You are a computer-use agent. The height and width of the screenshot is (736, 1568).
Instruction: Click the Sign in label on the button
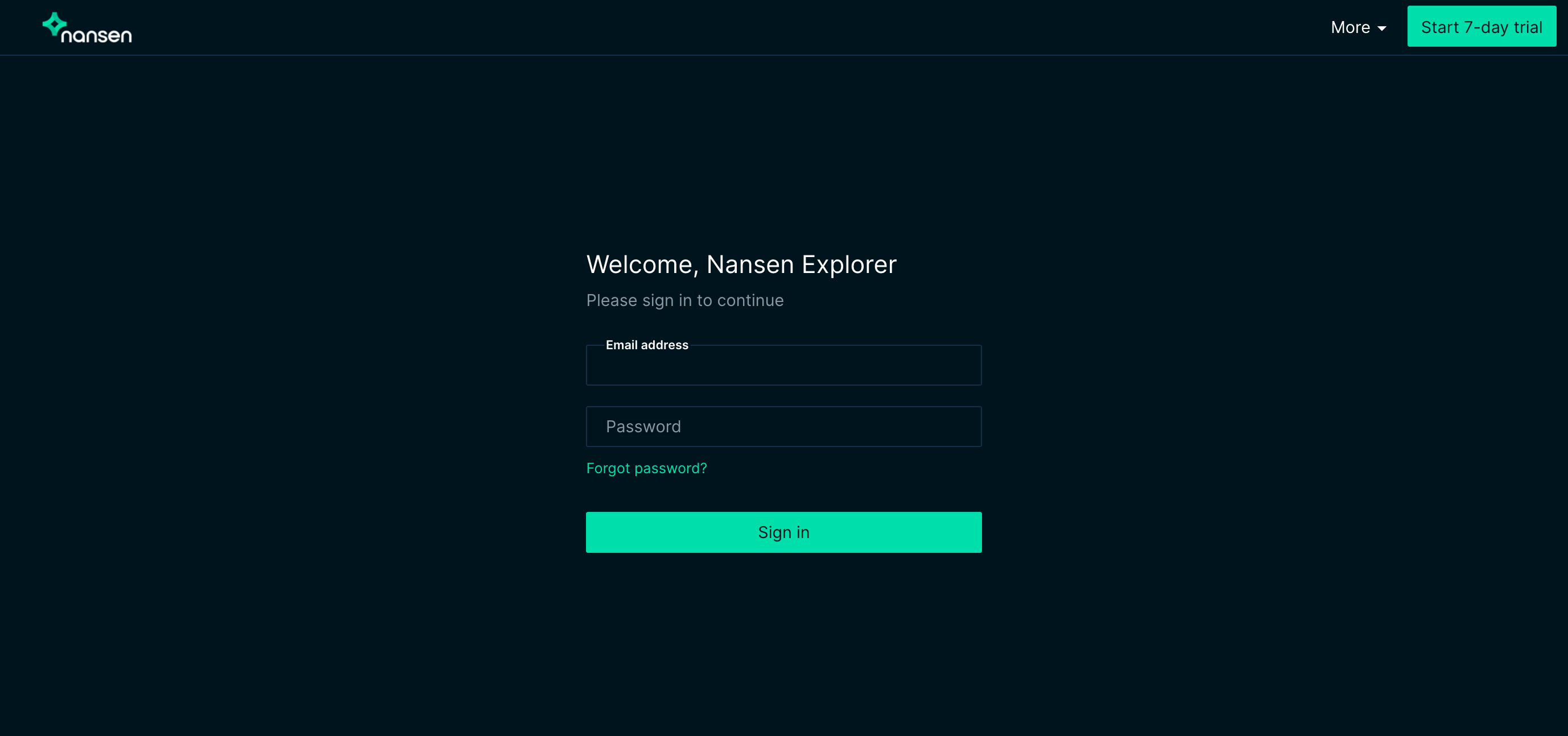783,533
